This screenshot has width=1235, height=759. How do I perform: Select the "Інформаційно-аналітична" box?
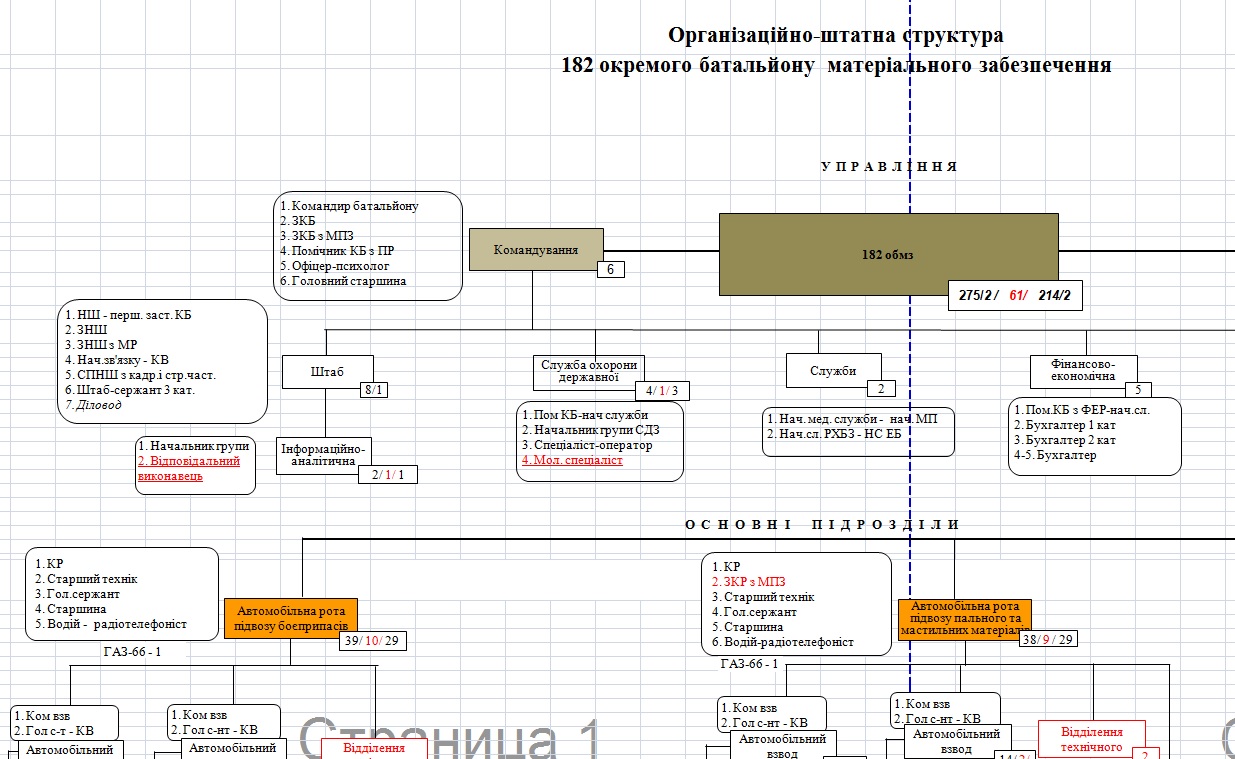(x=323, y=454)
